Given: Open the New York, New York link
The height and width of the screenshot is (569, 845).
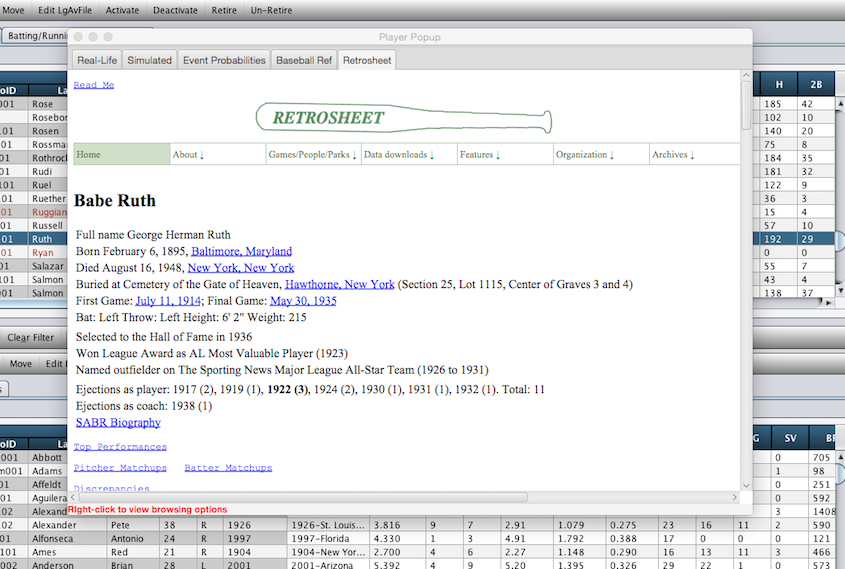Looking at the screenshot, I should point(241,268).
